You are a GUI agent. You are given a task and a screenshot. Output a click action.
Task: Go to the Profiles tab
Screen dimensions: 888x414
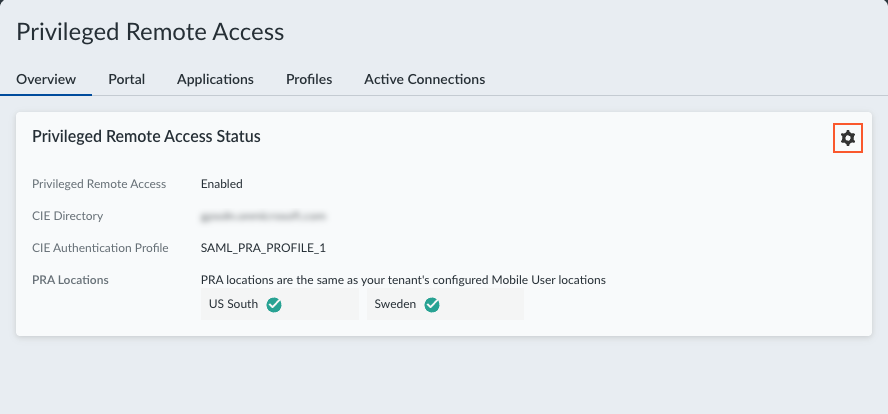pos(309,79)
